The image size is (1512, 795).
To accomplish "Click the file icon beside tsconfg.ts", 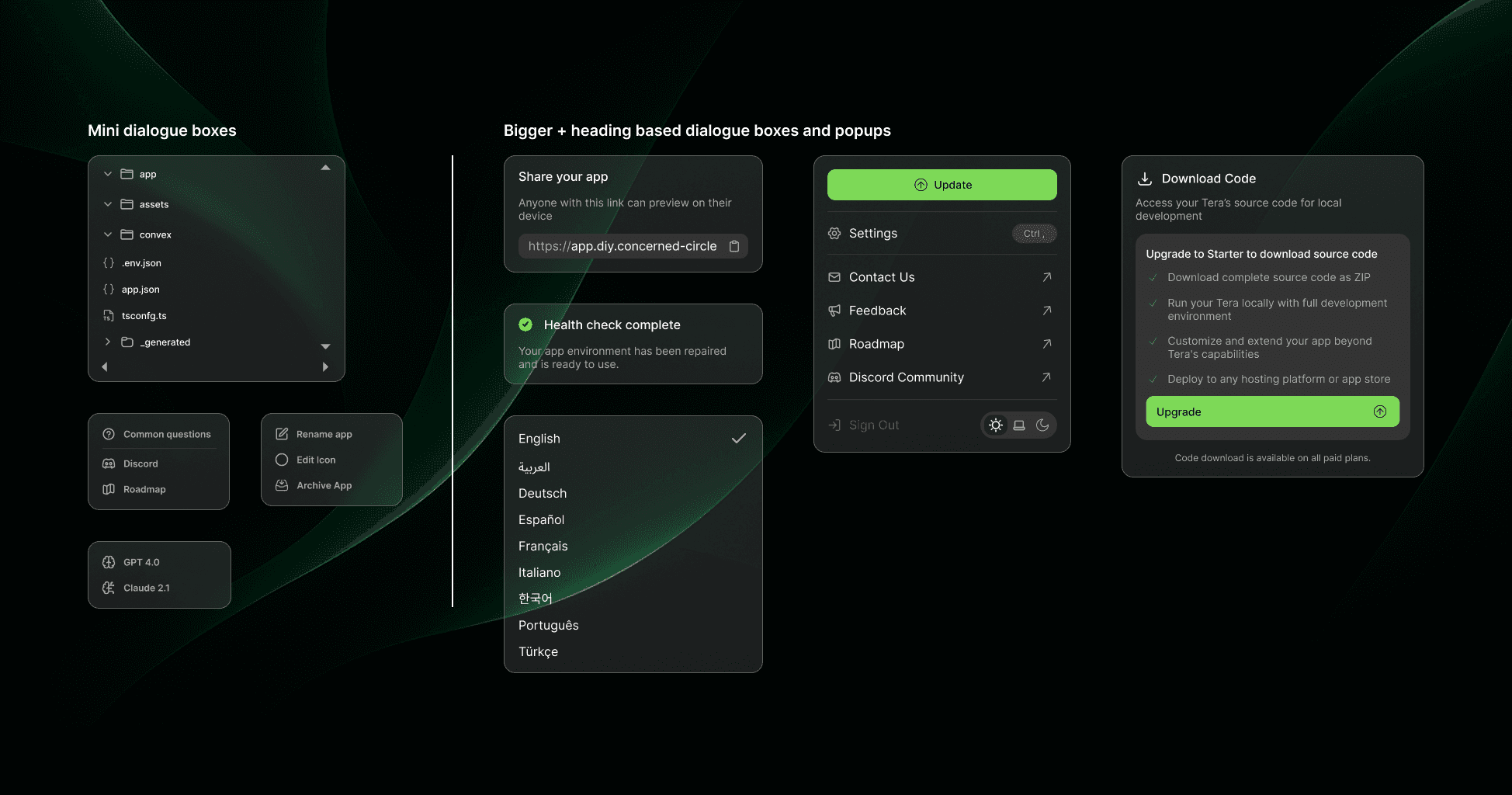I will click(x=109, y=316).
